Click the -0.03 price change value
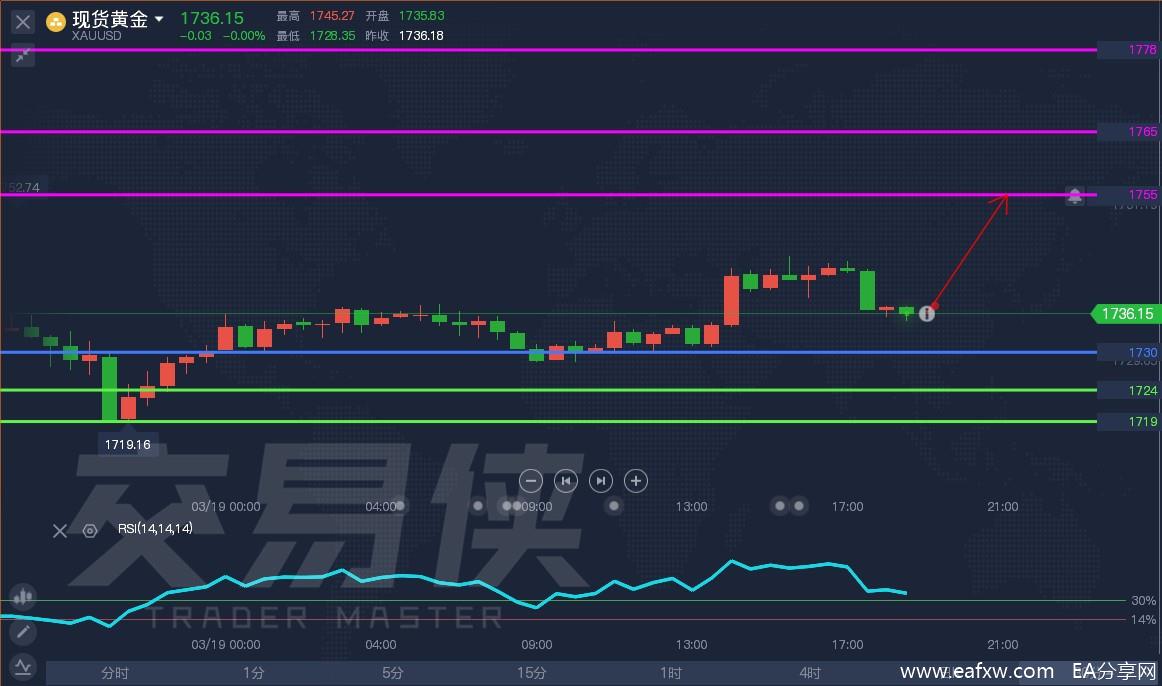This screenshot has width=1162, height=686. 196,36
